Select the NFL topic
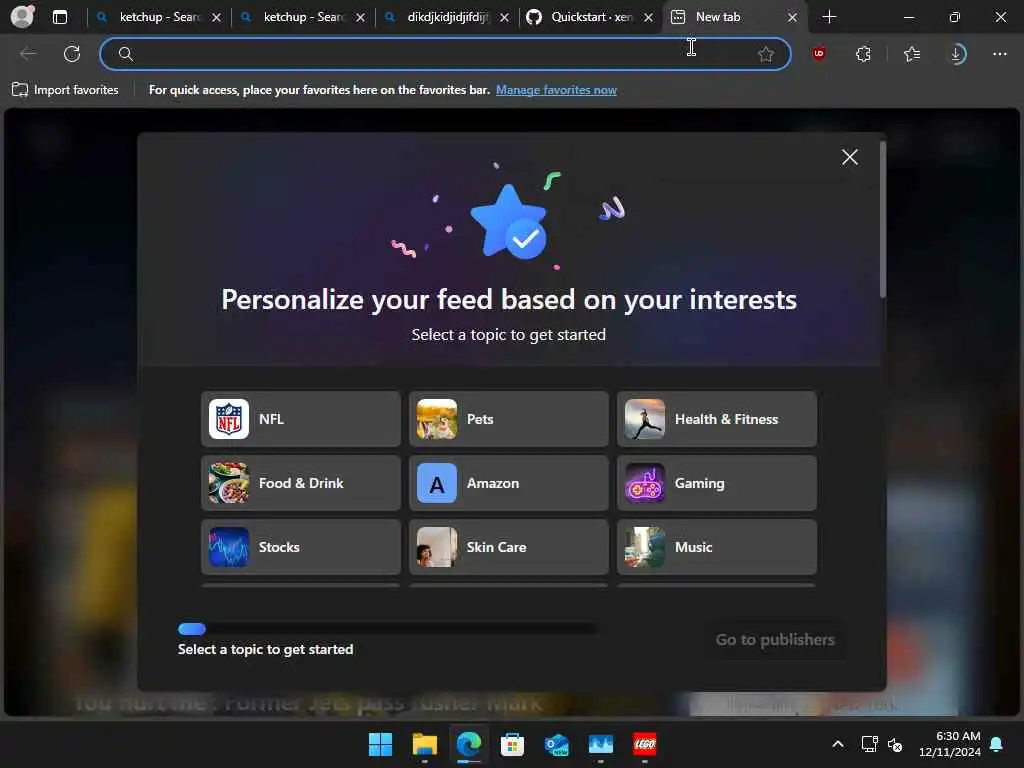Screen dimensions: 1024x768 [x=300, y=419]
